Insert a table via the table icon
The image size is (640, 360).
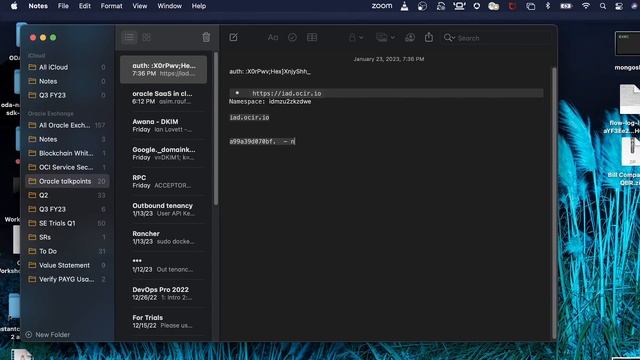[312, 38]
